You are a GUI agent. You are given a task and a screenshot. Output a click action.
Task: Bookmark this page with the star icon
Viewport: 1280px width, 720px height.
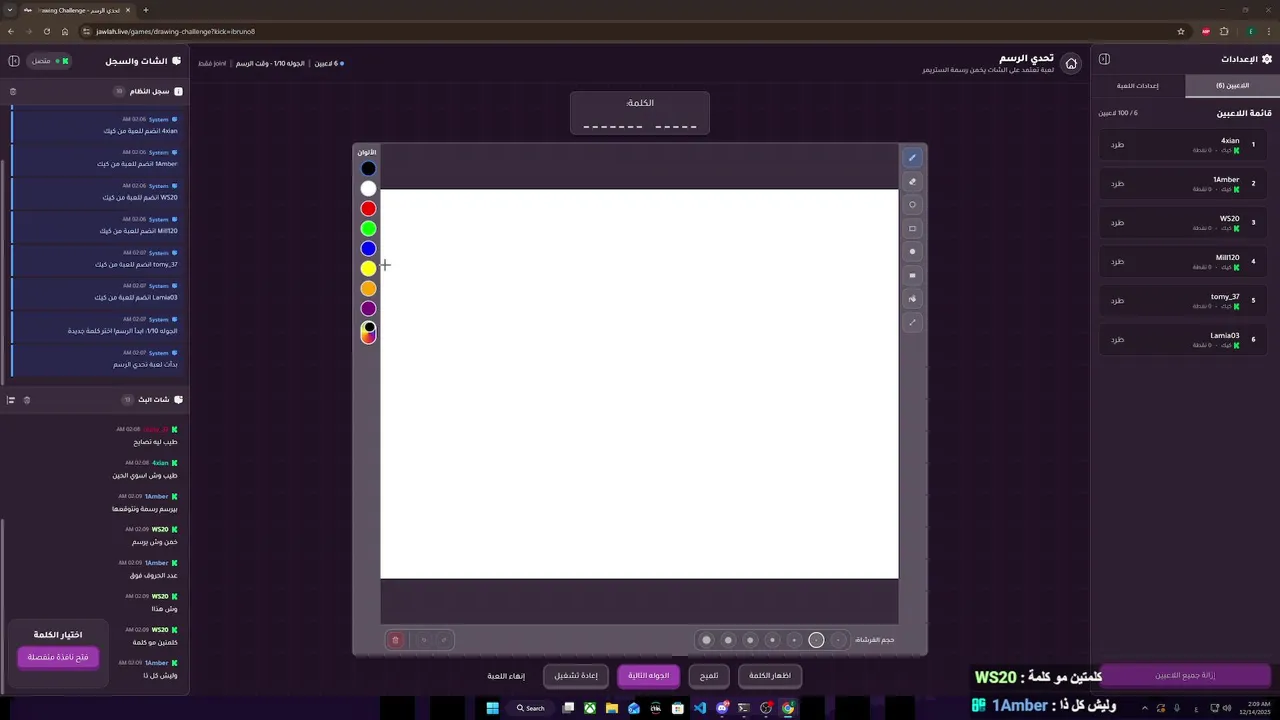click(x=1181, y=31)
